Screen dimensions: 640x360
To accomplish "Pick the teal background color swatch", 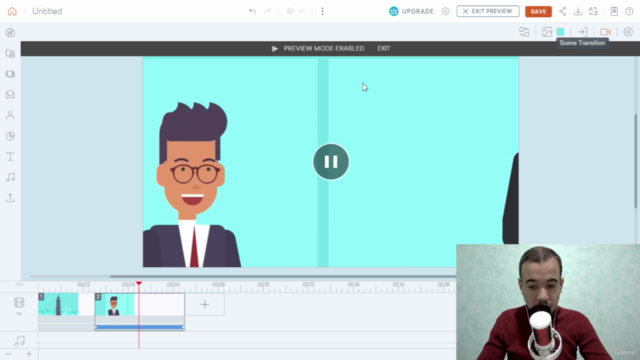I will pos(560,32).
